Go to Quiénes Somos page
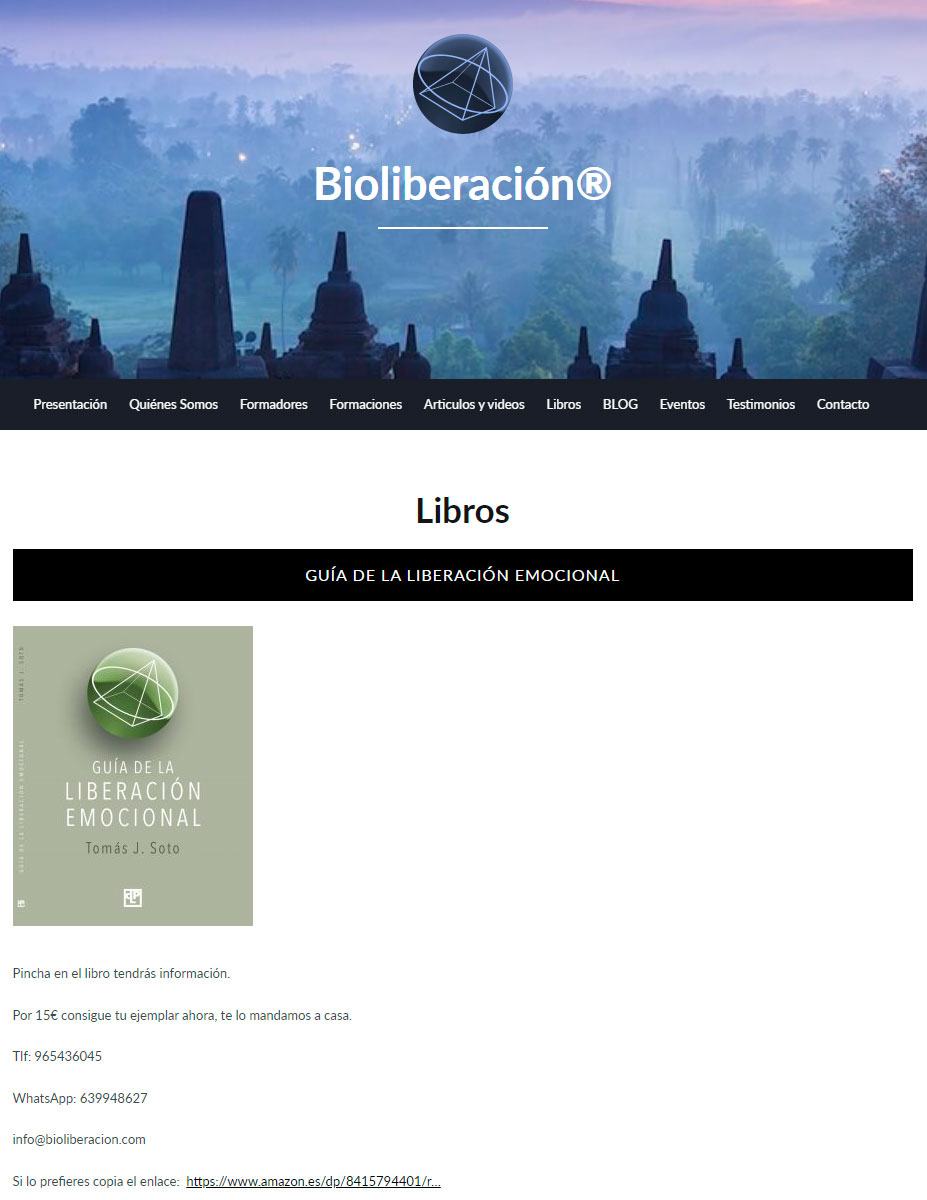The image size is (927, 1200). (x=173, y=404)
